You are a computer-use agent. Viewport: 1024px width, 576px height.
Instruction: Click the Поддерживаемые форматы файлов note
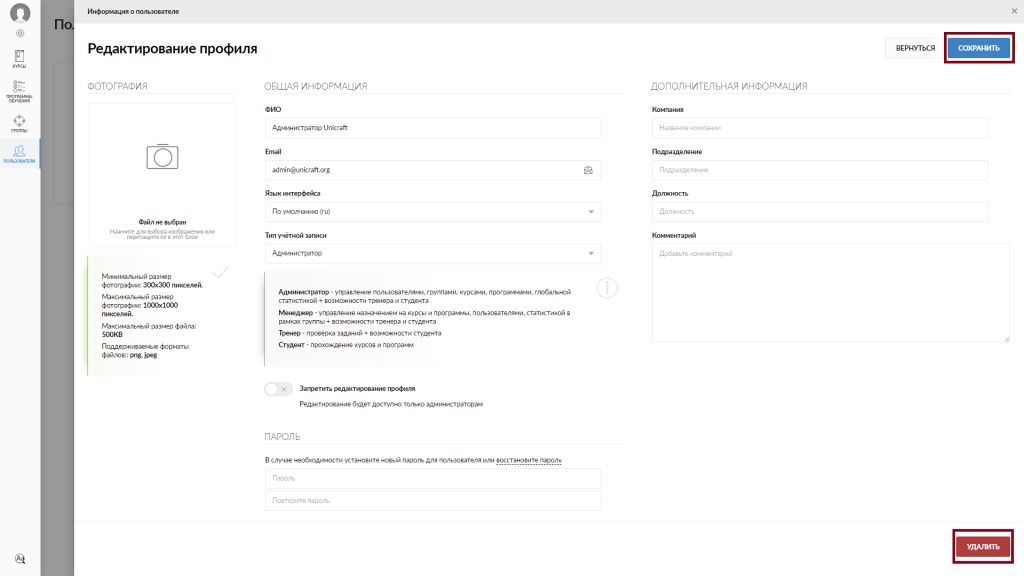[x=145, y=351]
